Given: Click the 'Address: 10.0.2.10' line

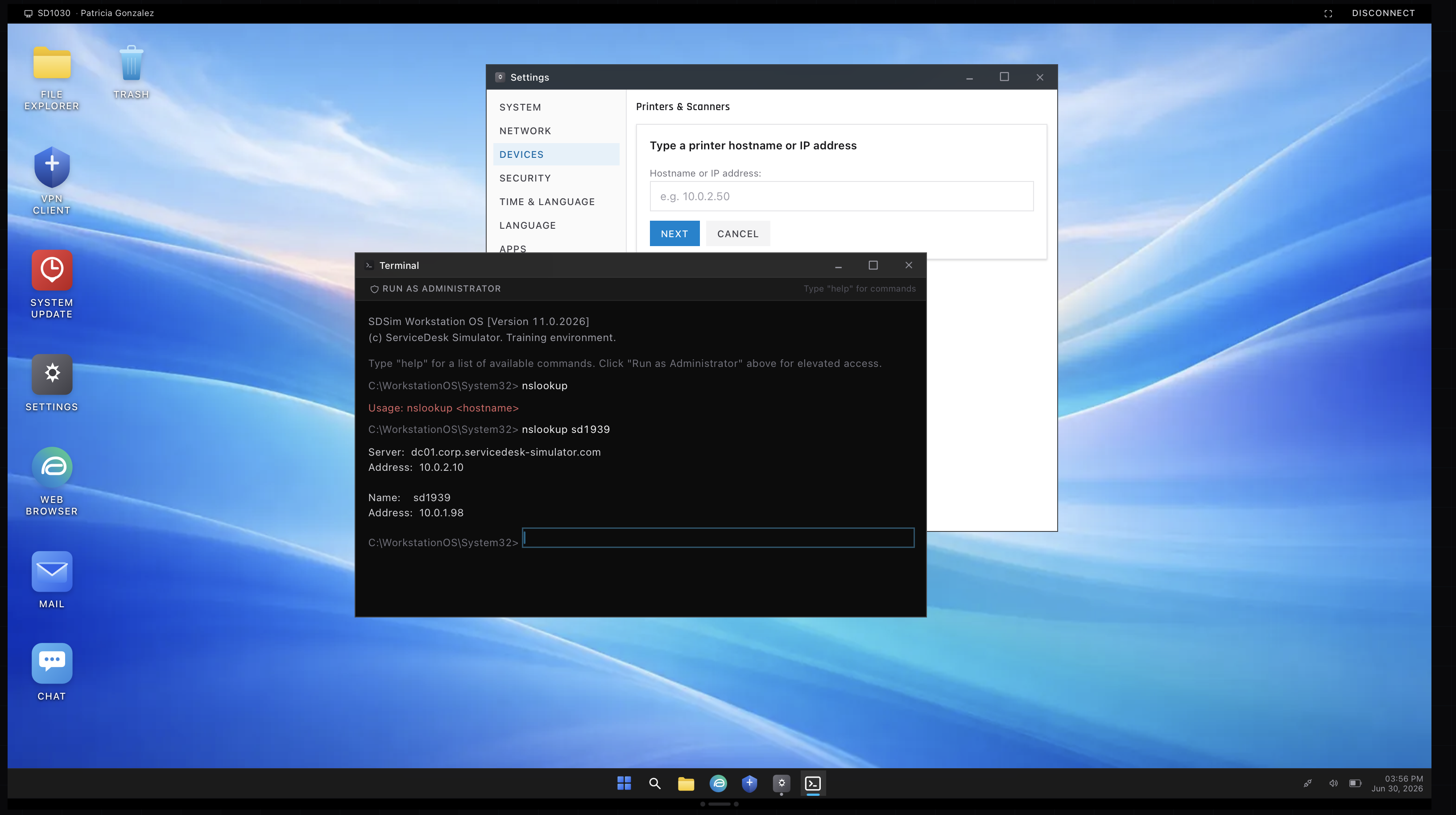Looking at the screenshot, I should pyautogui.click(x=415, y=467).
